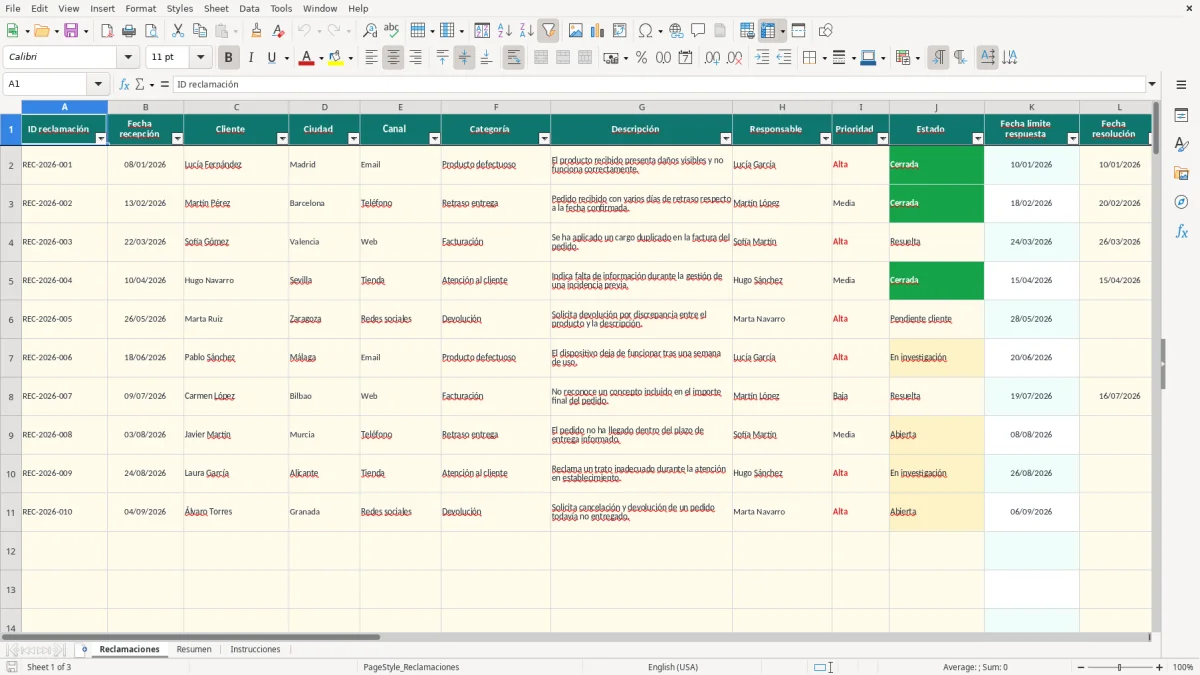
Task: Open the Styles menu
Action: click(180, 8)
